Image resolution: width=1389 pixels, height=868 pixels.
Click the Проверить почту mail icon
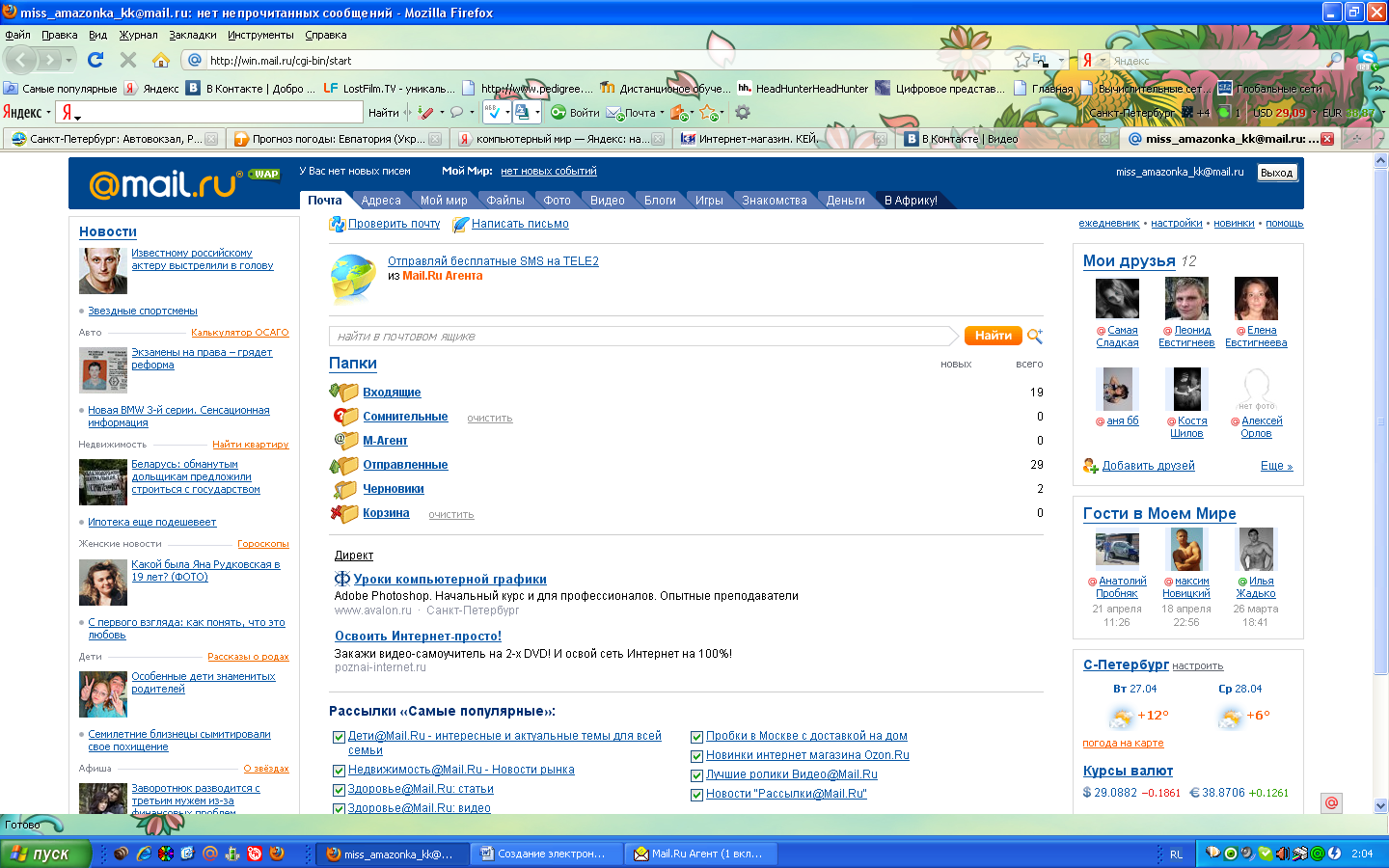pyautogui.click(x=337, y=224)
